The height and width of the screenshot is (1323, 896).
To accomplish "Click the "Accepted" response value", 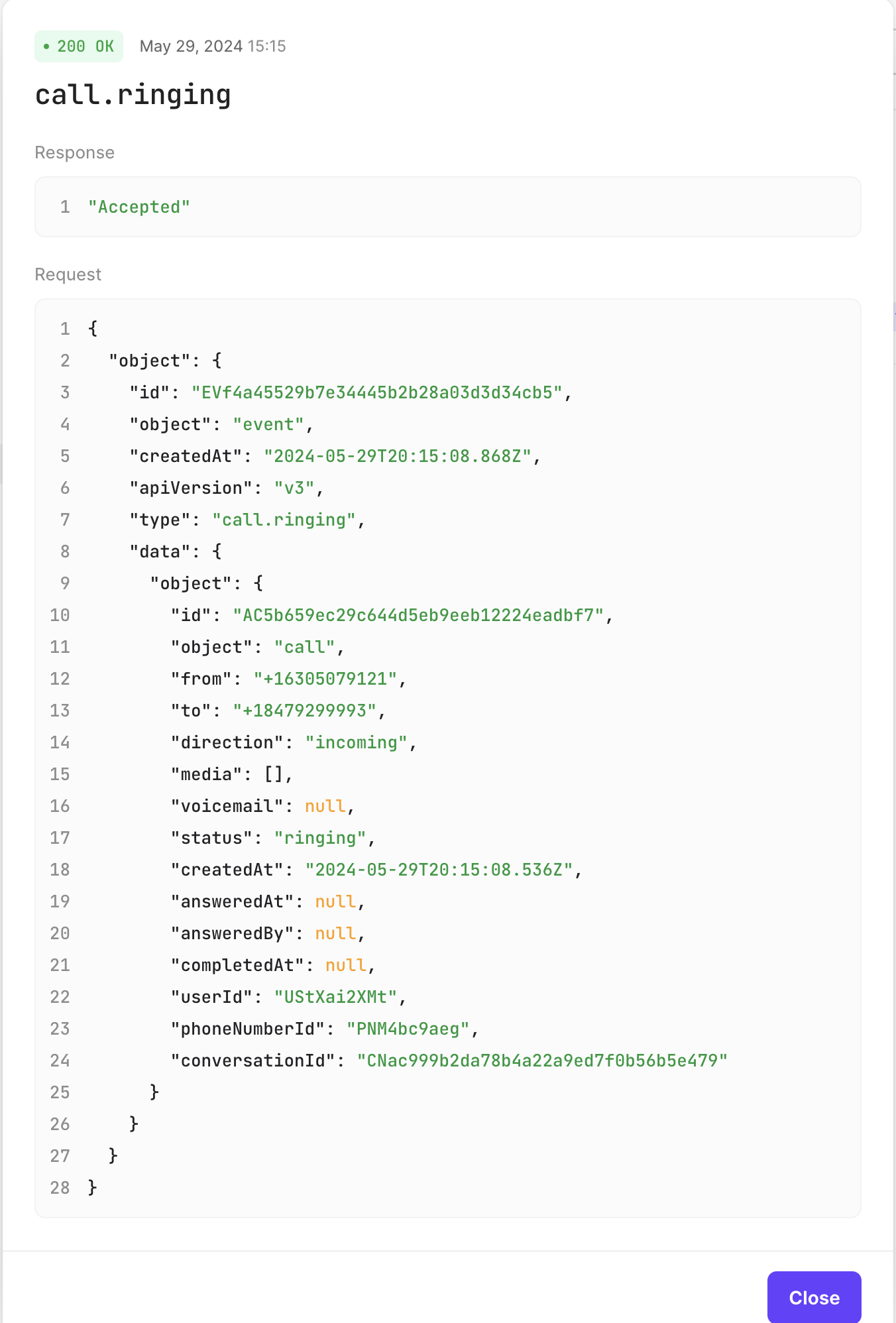I will 139,207.
